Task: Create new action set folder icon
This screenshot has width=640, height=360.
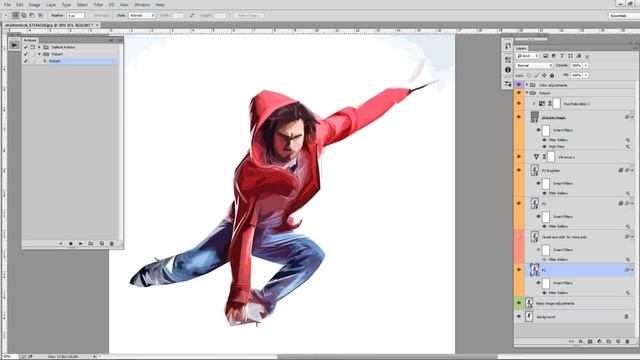Action: [91, 244]
